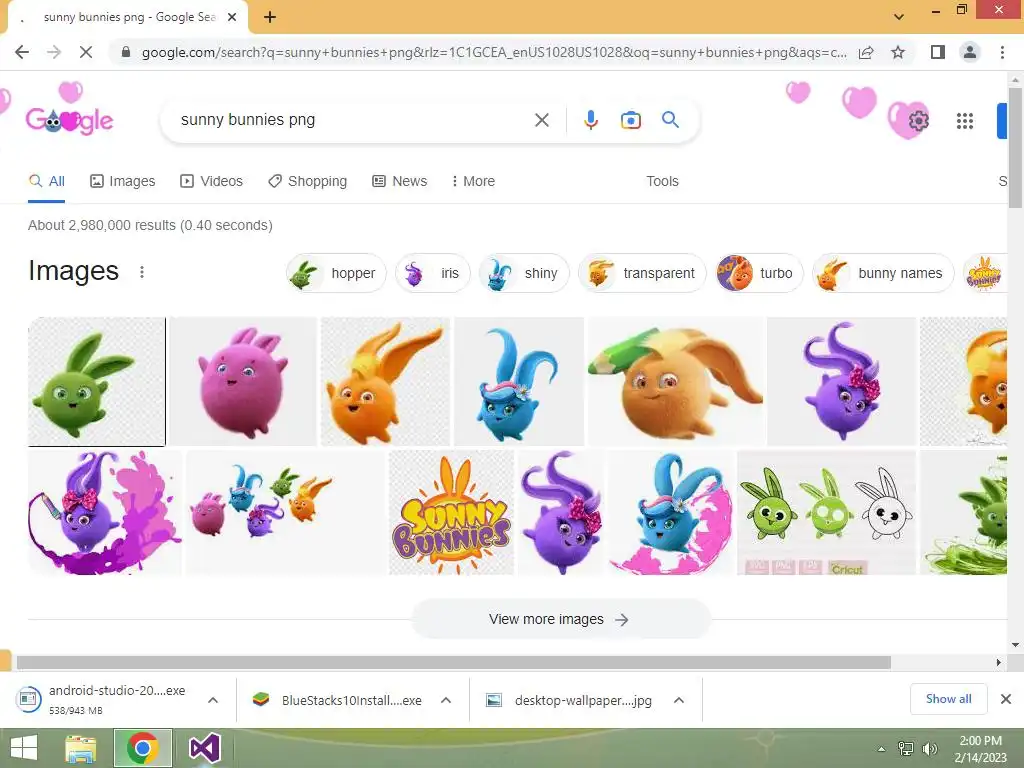This screenshot has height=768, width=1024.
Task: Filter images by transparent chip
Action: (642, 273)
